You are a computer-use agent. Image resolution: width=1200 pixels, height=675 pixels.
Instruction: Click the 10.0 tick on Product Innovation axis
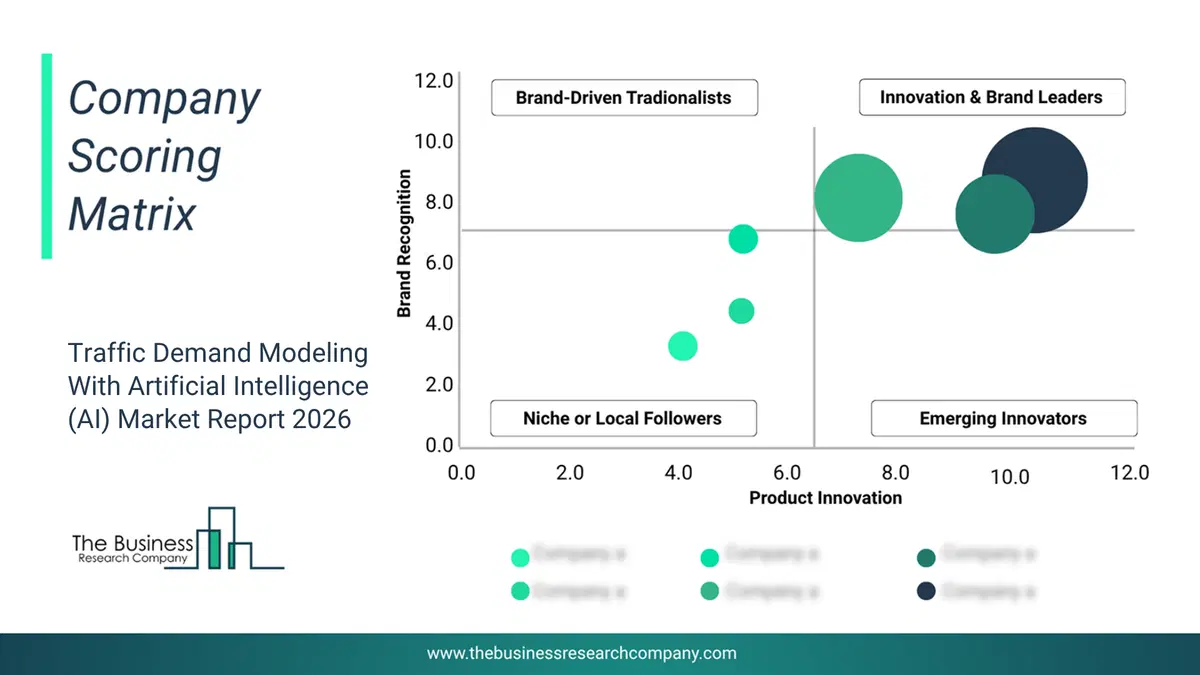1009,476
